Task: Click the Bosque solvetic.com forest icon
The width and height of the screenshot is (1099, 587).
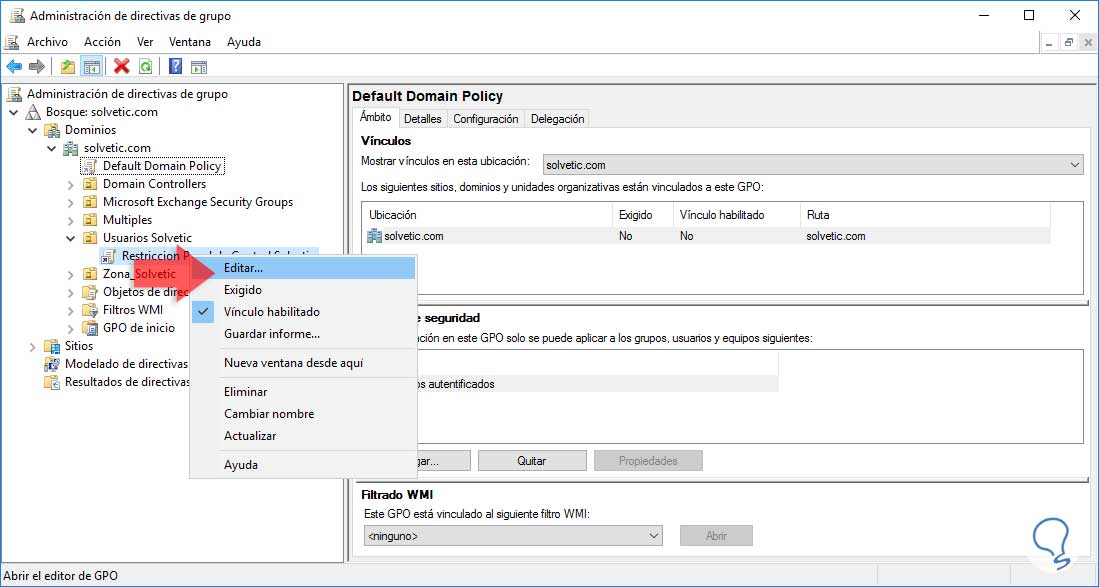Action: [33, 112]
